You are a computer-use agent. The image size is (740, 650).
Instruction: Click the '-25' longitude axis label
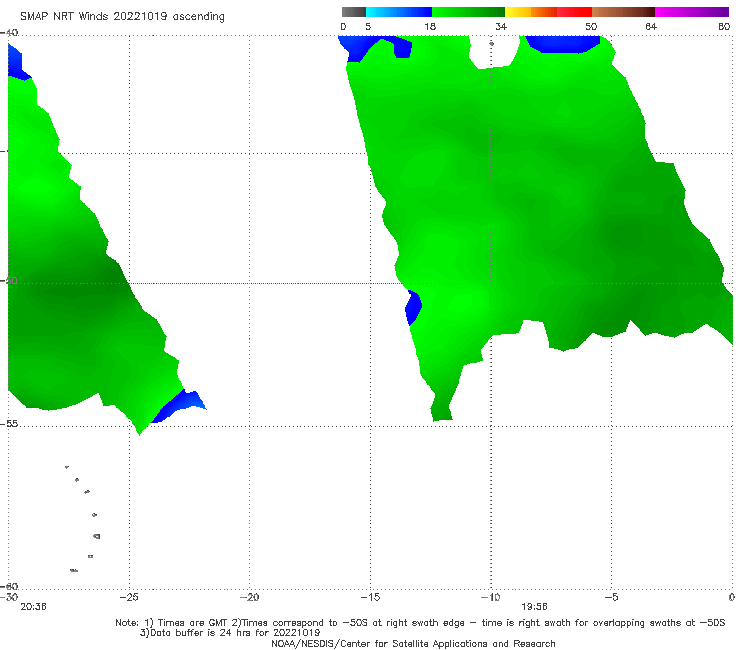[x=129, y=597]
